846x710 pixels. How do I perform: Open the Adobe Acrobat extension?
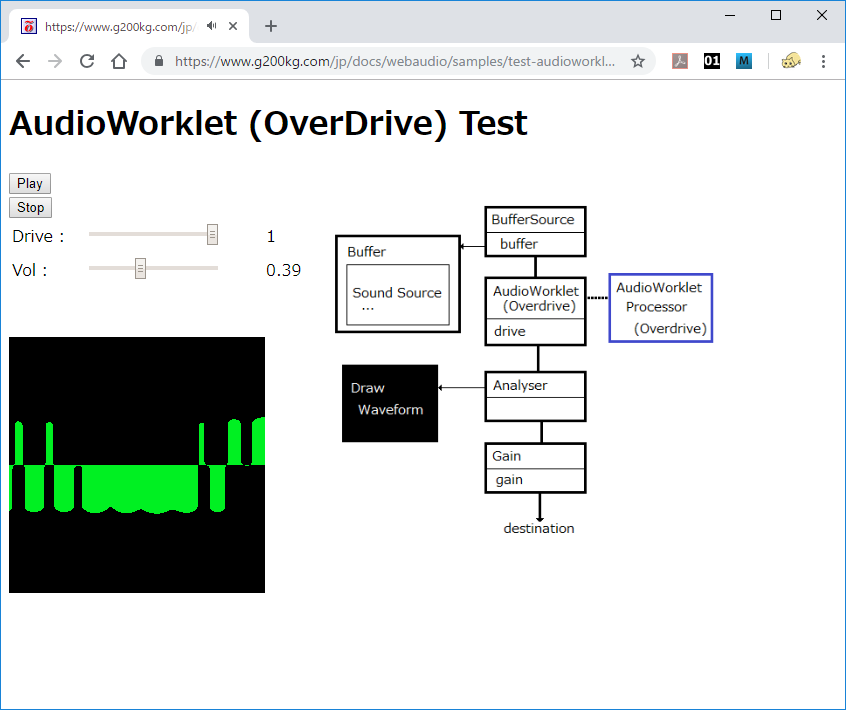point(680,61)
